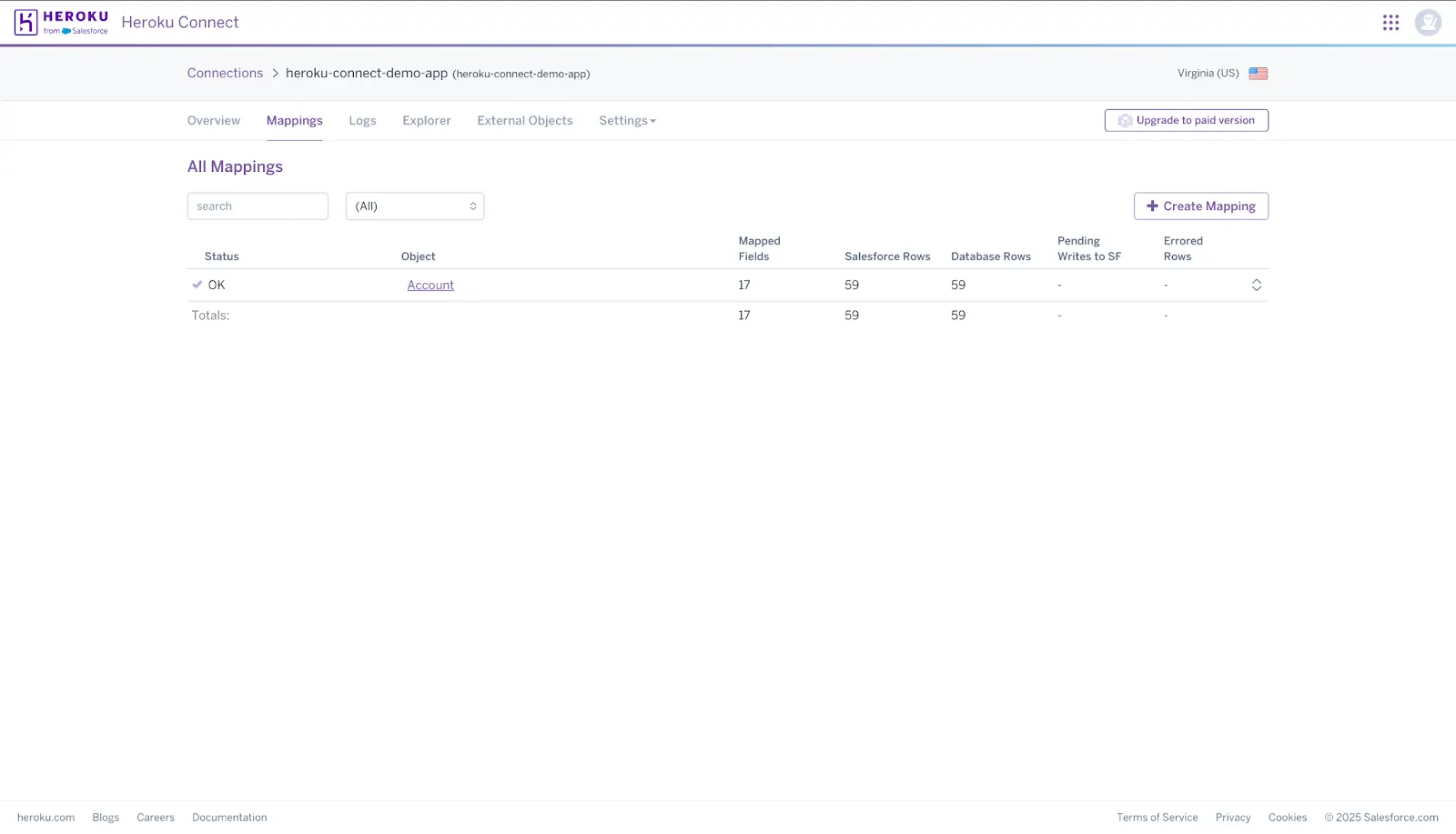Switch to the Overview tab
1456x834 pixels.
pyautogui.click(x=213, y=120)
